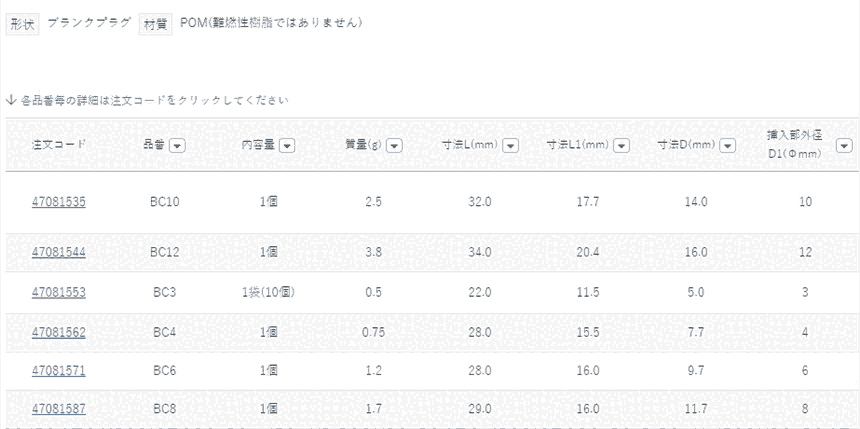
Task: Click the 注文コード column header
Action: (x=59, y=145)
